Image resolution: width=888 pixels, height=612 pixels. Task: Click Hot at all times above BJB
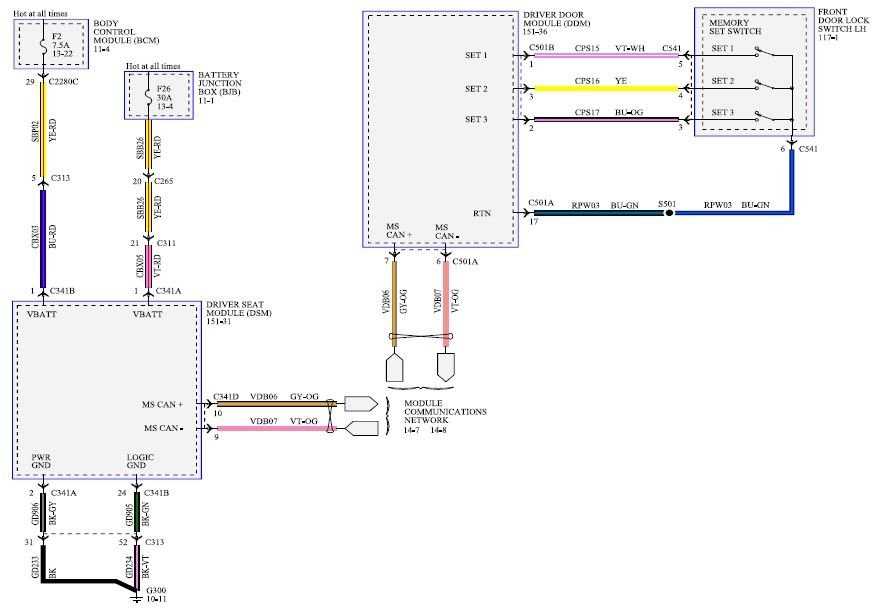(153, 66)
